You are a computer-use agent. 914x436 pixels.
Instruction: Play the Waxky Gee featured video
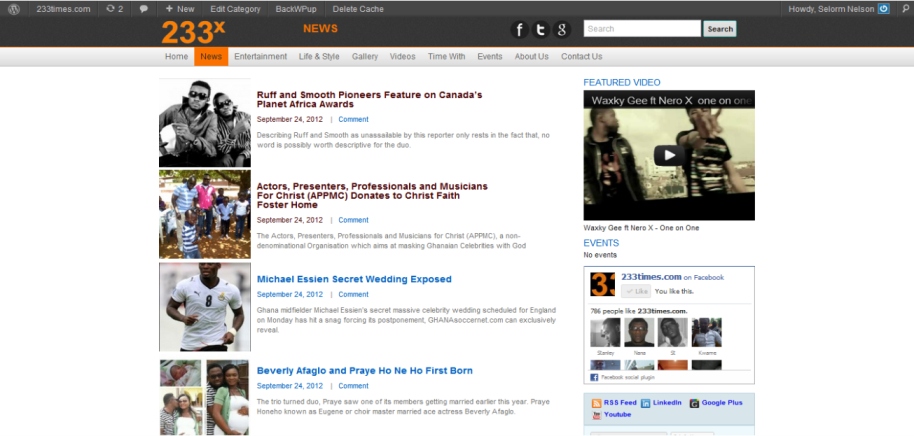pyautogui.click(x=669, y=155)
